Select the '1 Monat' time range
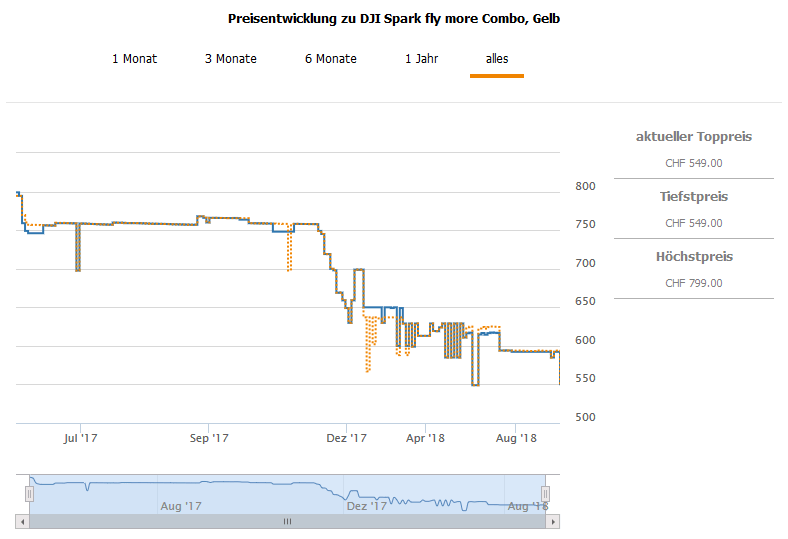The width and height of the screenshot is (788, 539). [x=134, y=59]
